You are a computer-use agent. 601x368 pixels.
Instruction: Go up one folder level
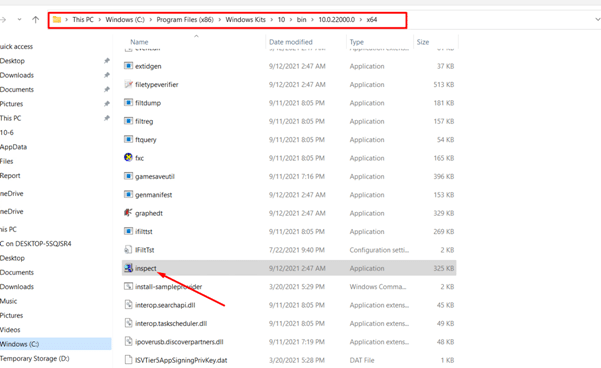pyautogui.click(x=35, y=20)
